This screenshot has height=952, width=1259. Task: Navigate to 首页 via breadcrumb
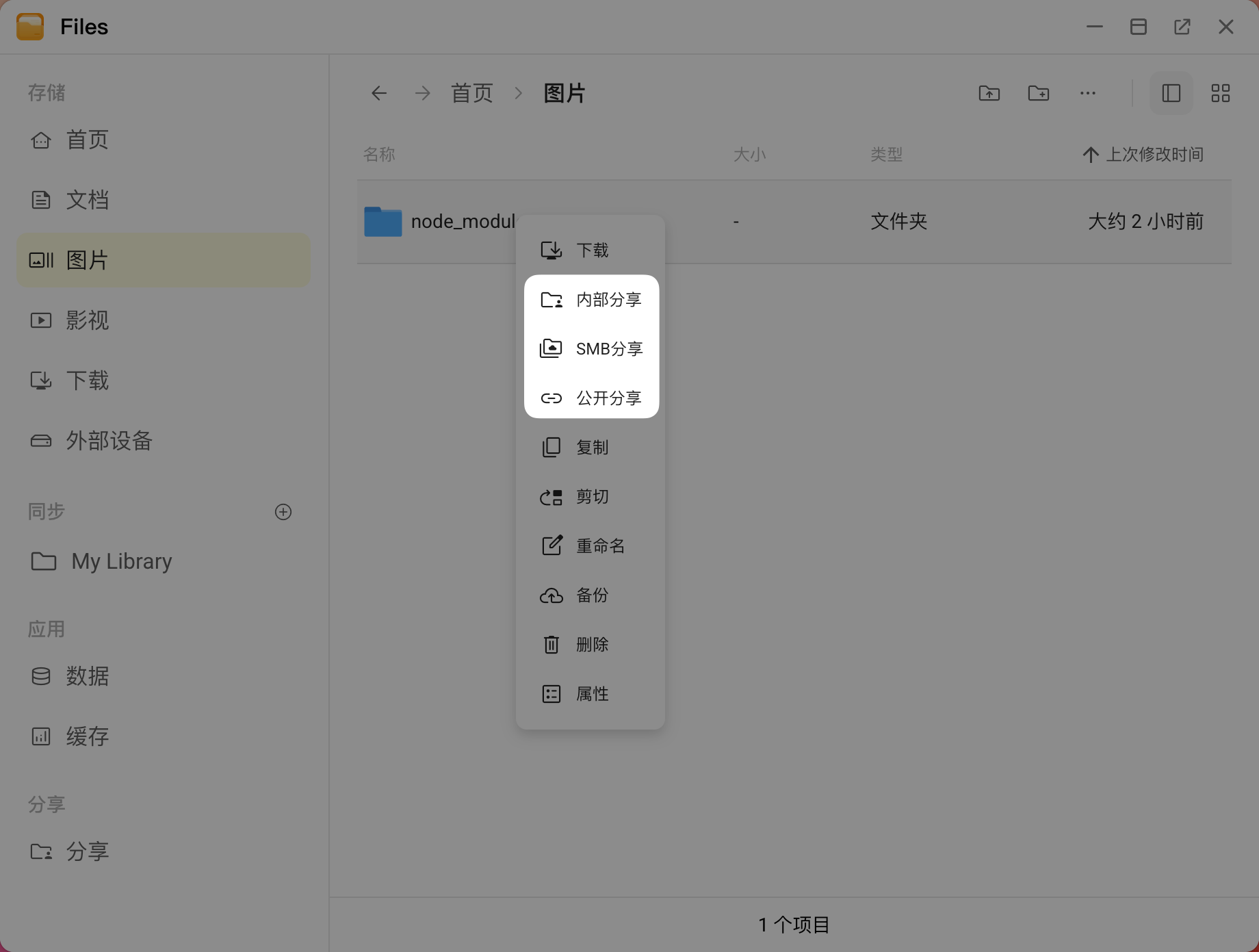(x=471, y=93)
